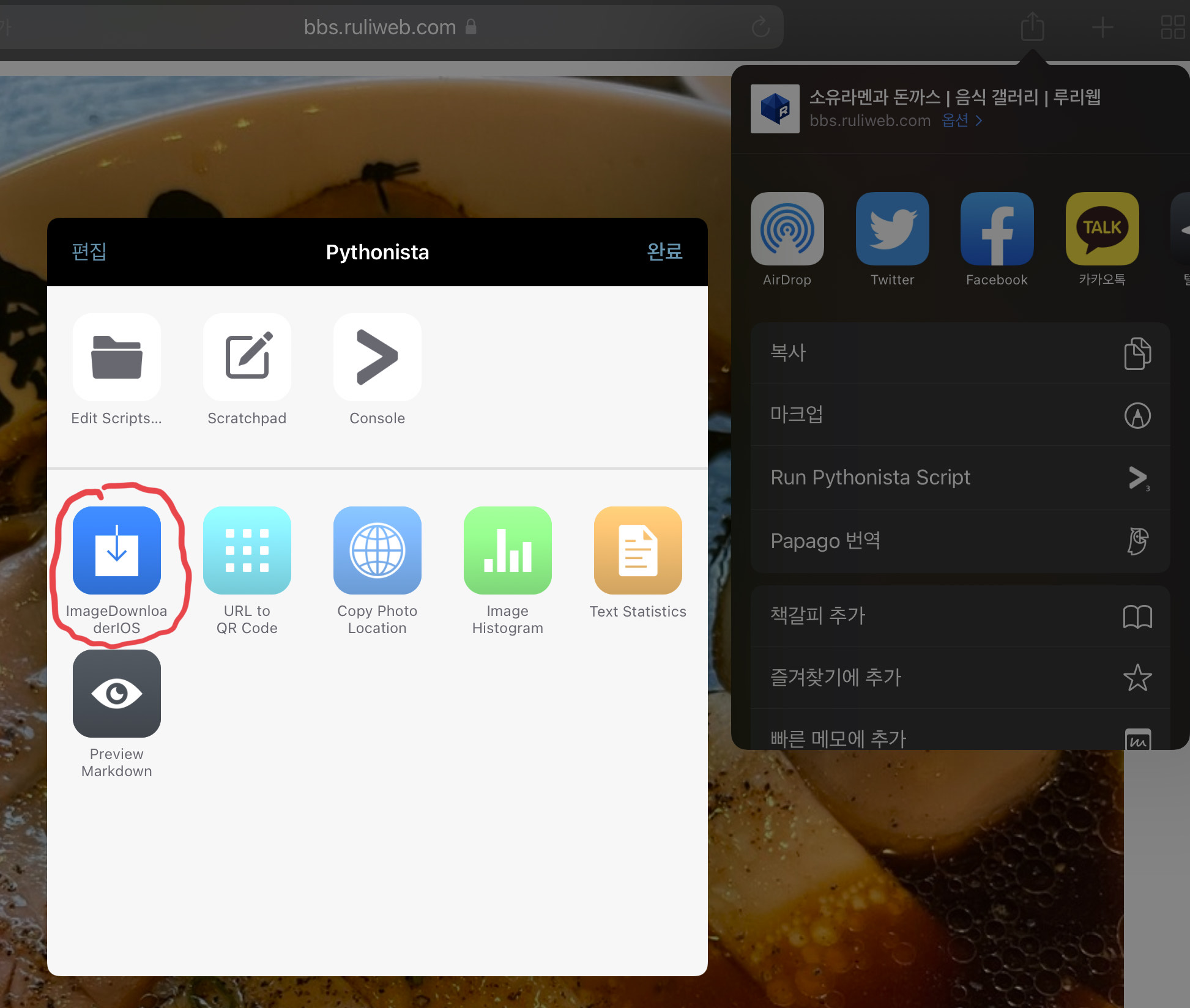The width and height of the screenshot is (1190, 1008).
Task: Launch the Copy Photo Location script
Action: (x=377, y=550)
